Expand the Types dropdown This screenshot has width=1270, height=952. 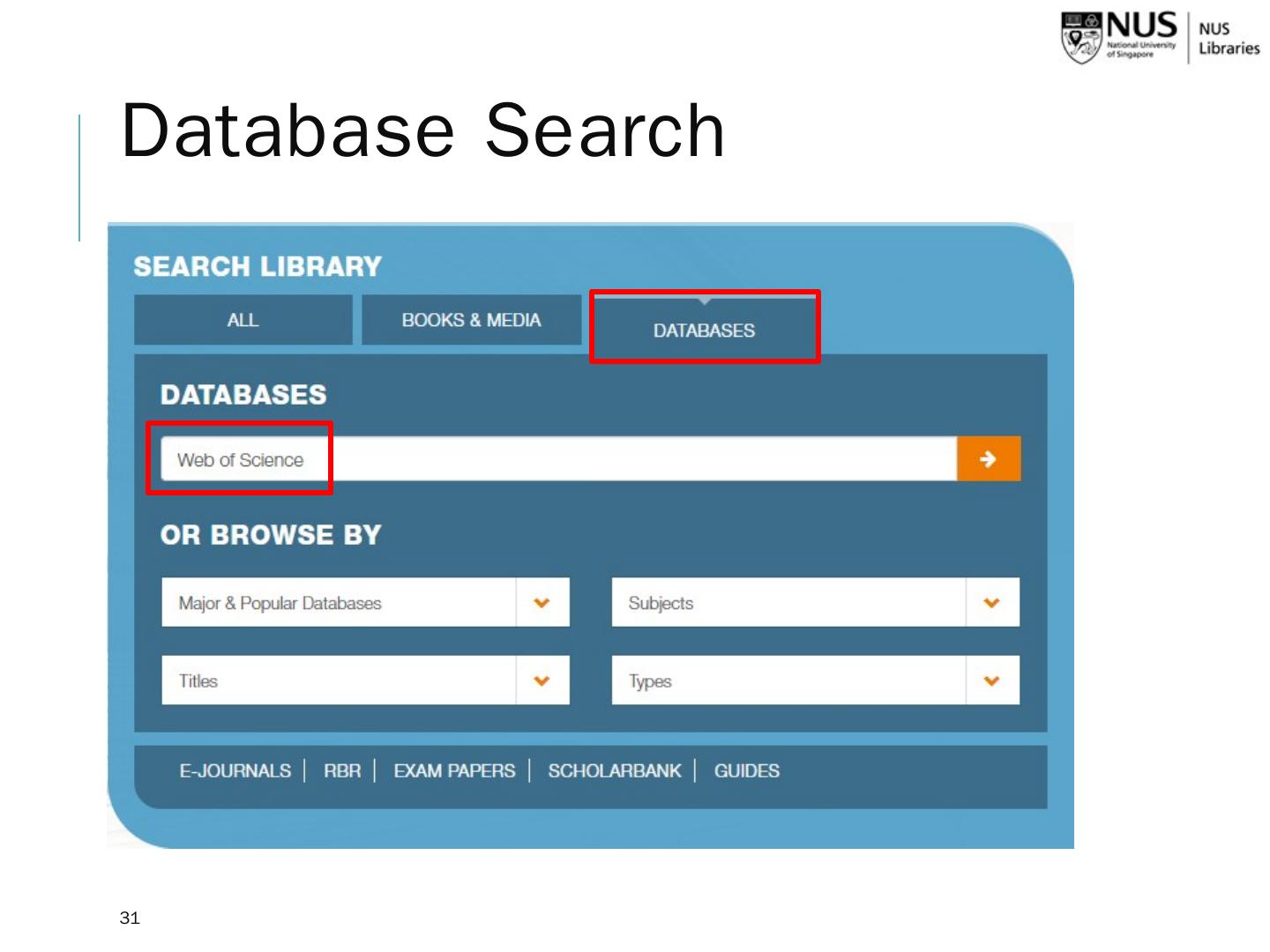pos(815,681)
